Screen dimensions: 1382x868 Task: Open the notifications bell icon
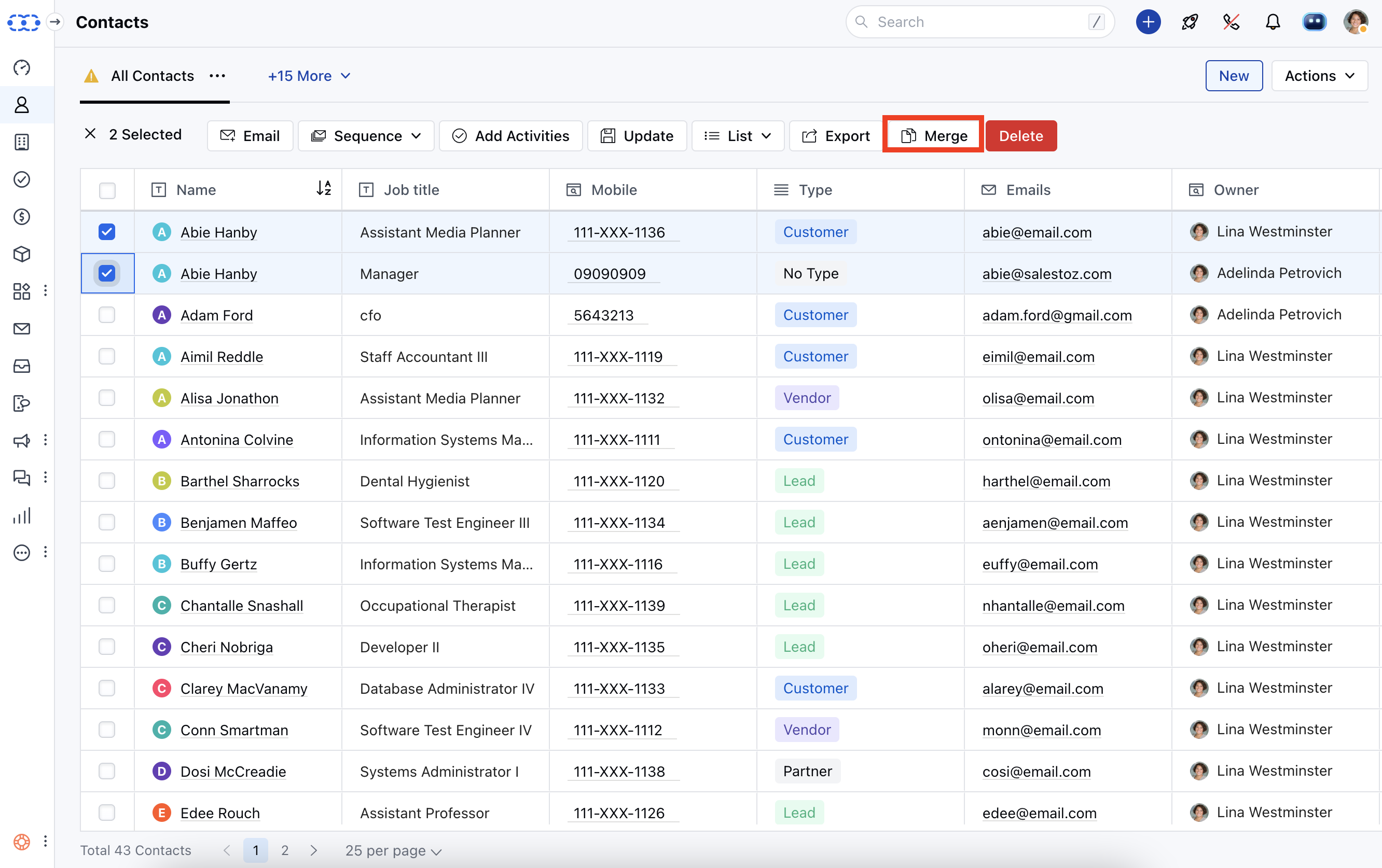[x=1273, y=22]
